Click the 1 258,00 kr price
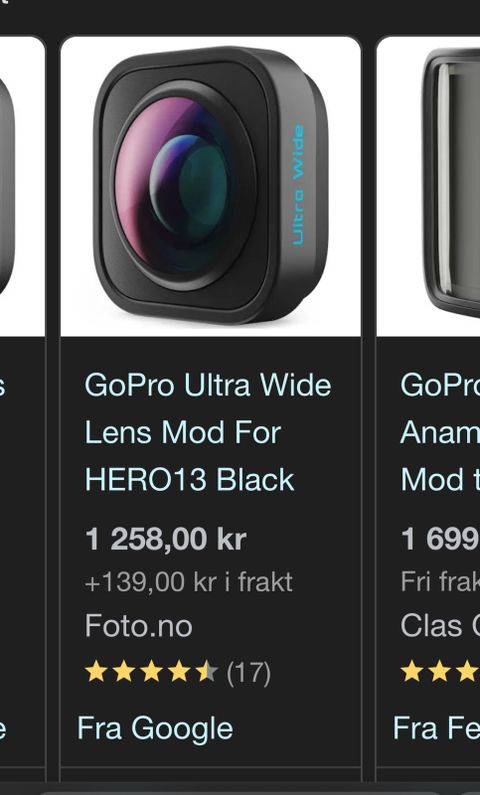 point(165,538)
